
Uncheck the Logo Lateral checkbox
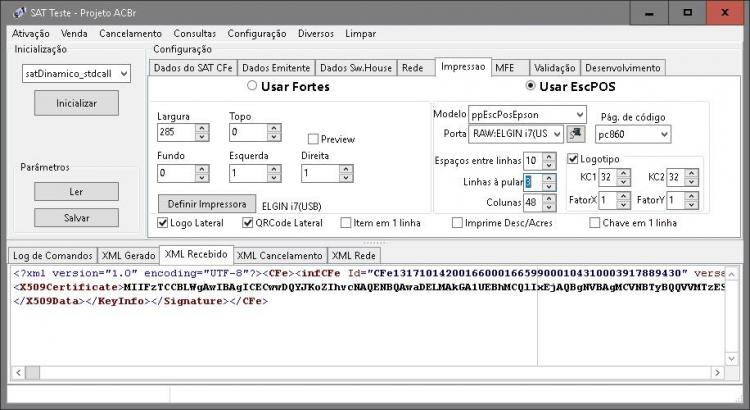tap(163, 223)
